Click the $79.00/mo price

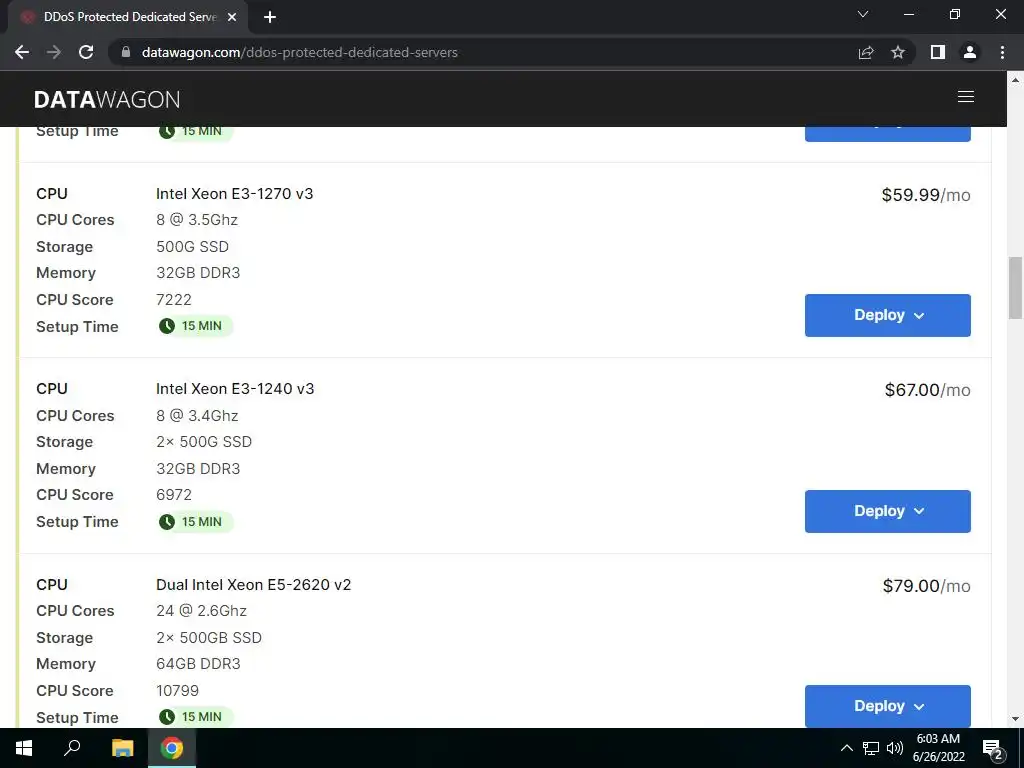coord(927,586)
